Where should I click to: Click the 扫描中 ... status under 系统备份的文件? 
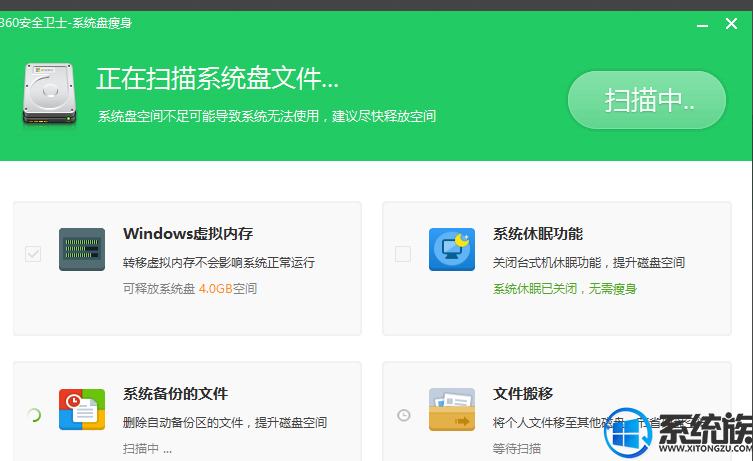(x=147, y=449)
